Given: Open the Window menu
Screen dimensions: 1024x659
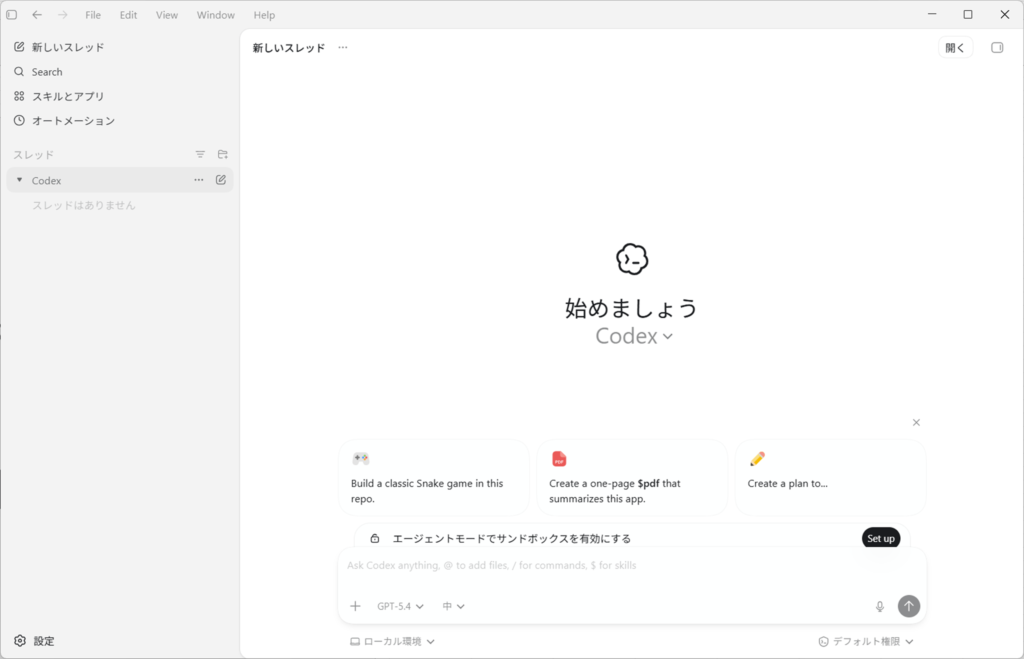Looking at the screenshot, I should point(215,15).
